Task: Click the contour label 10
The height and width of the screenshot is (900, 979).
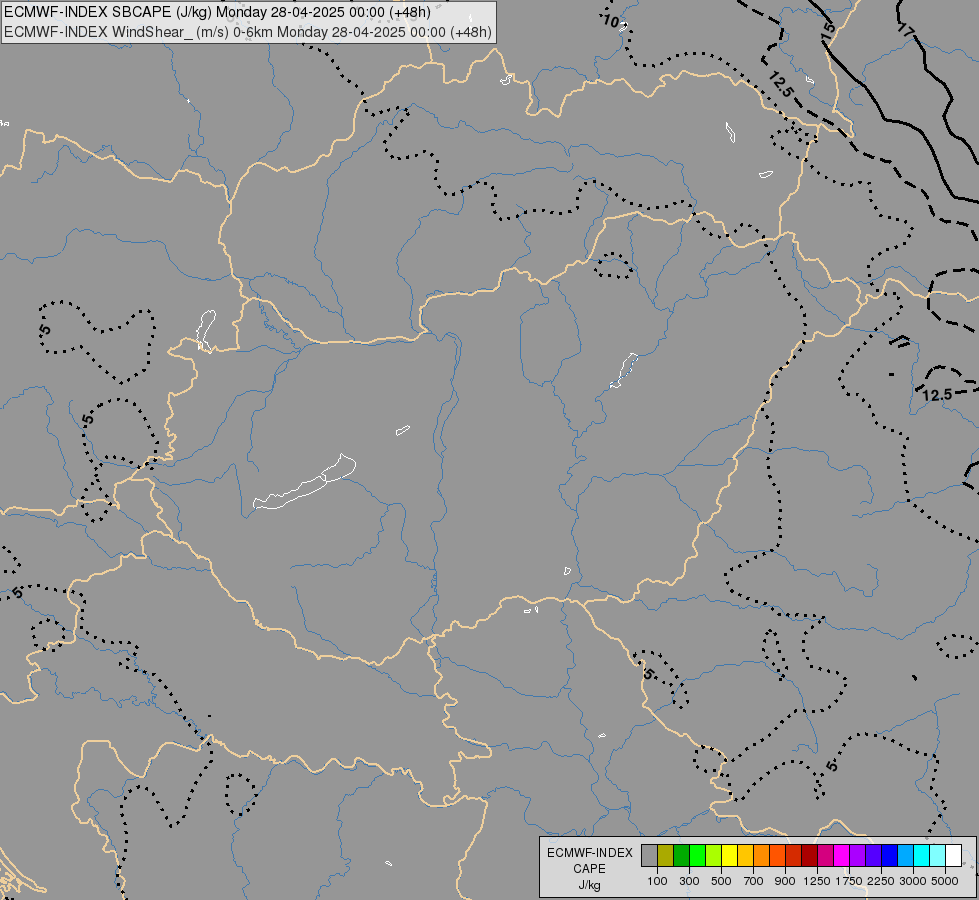Action: coord(611,21)
